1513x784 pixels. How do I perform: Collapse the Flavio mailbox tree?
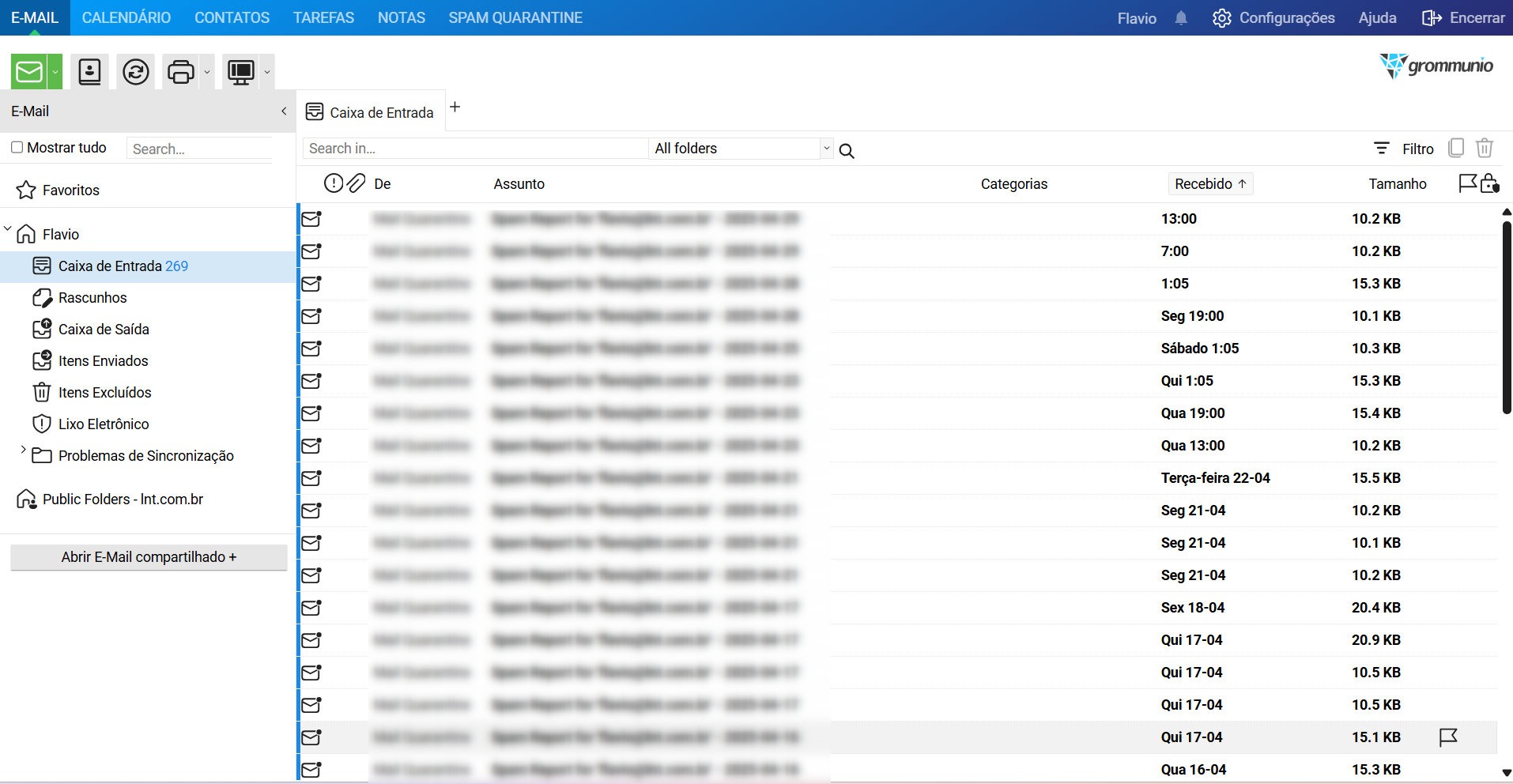coord(8,230)
